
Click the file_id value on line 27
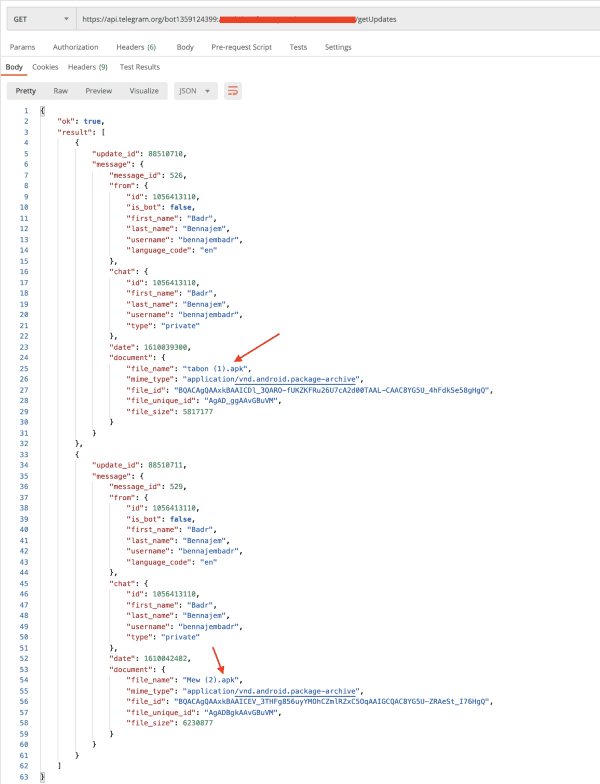331,390
